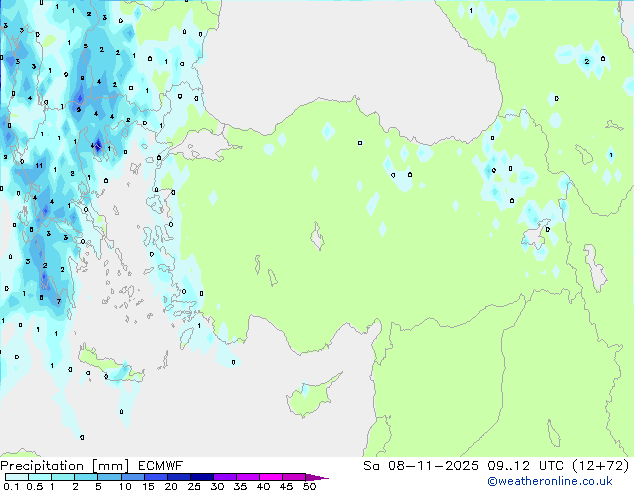Pick the 10–15 mm legend color swatch
The height and width of the screenshot is (490, 634).
coord(132,477)
